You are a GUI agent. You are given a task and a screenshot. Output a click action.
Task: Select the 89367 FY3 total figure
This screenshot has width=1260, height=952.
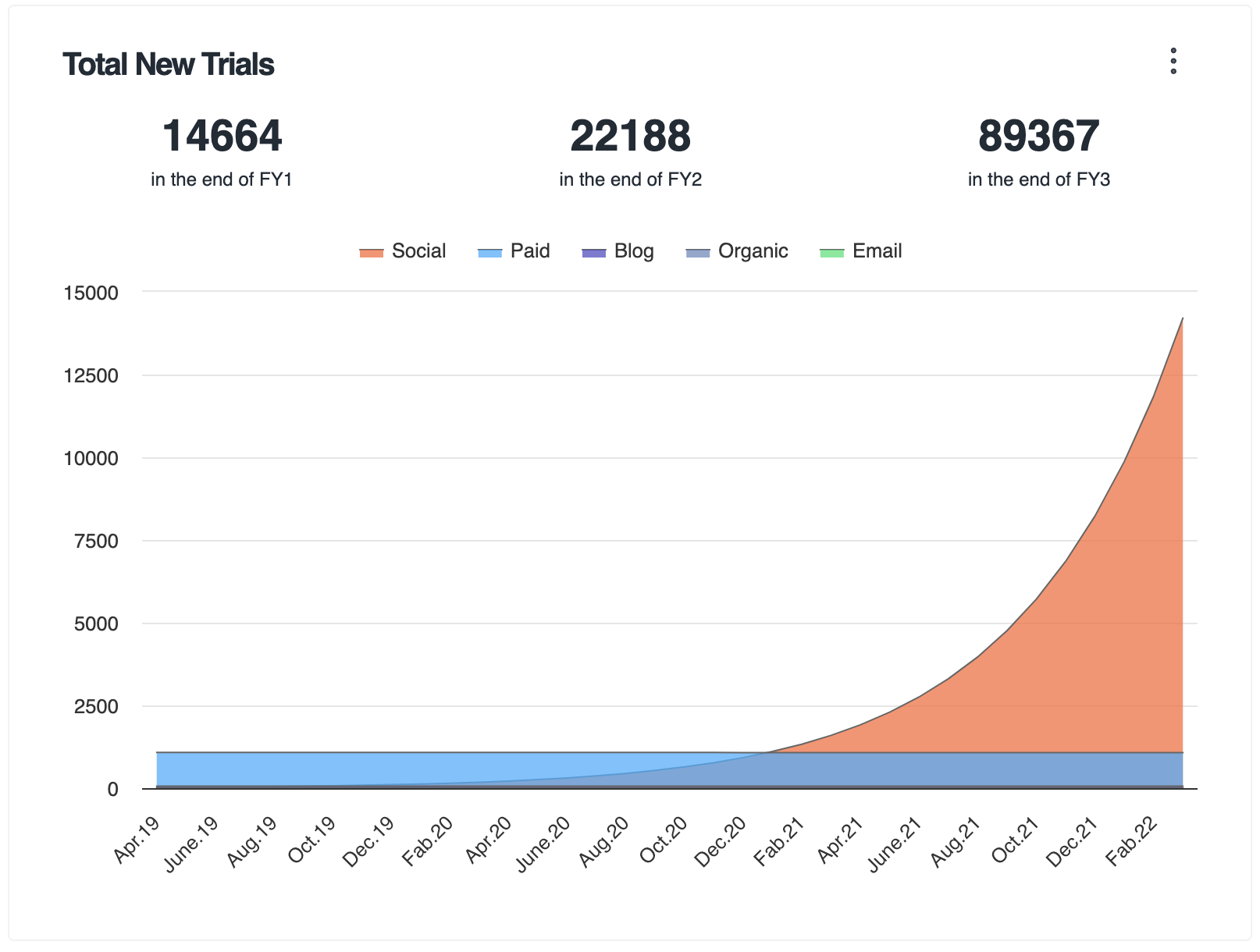tap(1038, 136)
